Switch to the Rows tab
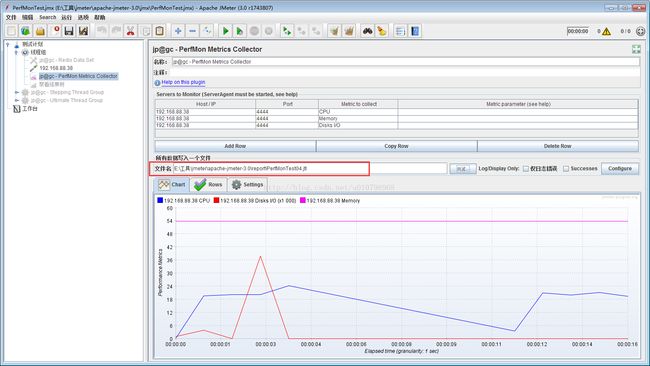The height and width of the screenshot is (366, 650). 208,184
